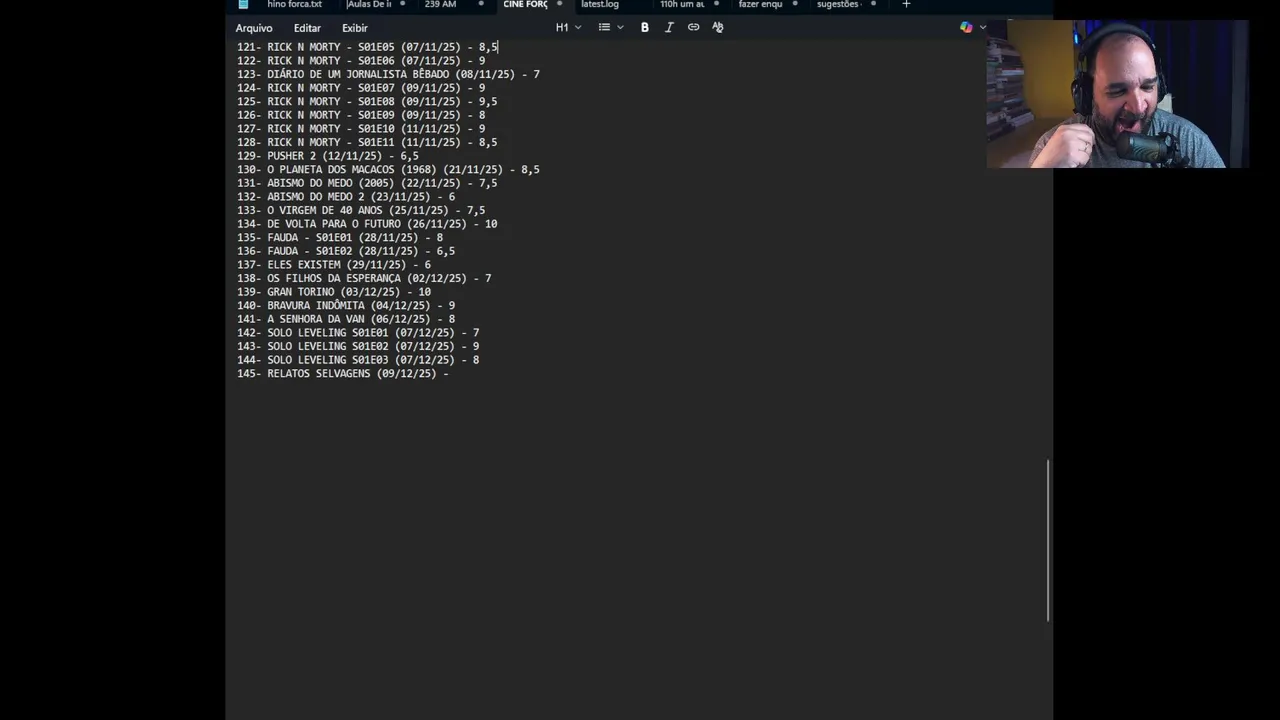Click line 140- BRAVURA INDÔMITA
This screenshot has height=720, width=1280.
point(346,306)
